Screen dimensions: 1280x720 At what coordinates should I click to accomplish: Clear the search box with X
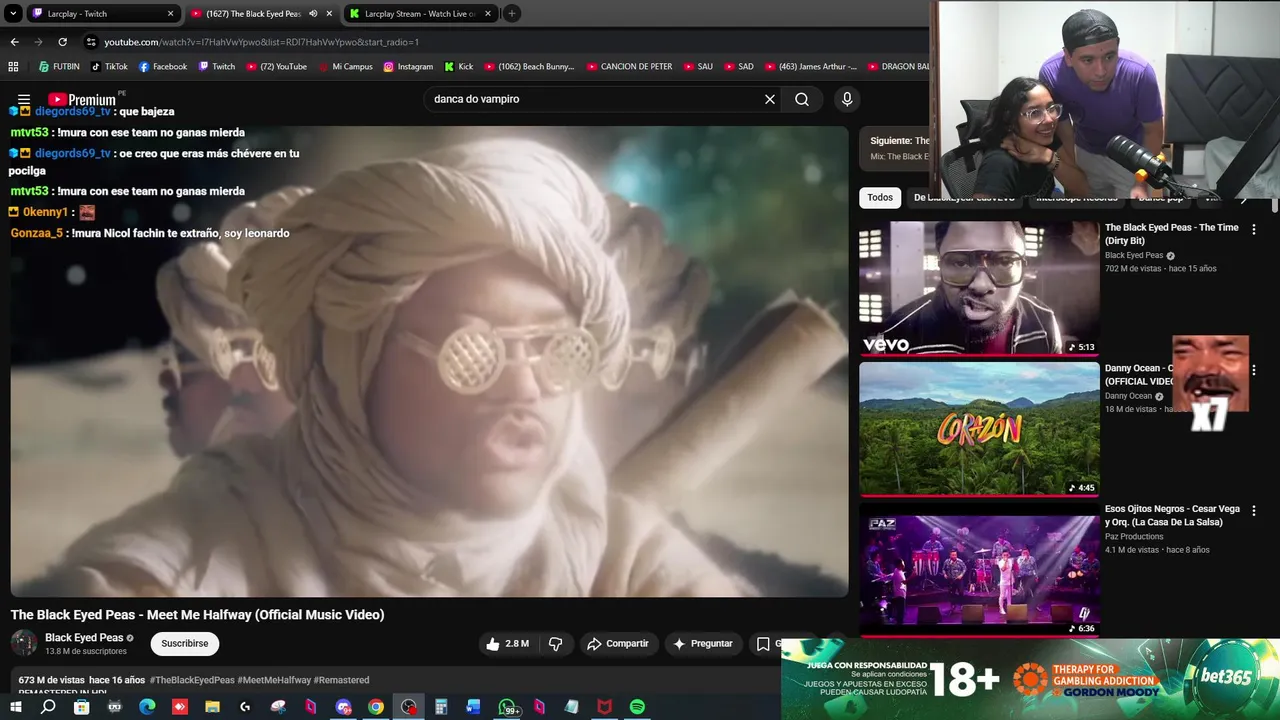click(x=770, y=99)
